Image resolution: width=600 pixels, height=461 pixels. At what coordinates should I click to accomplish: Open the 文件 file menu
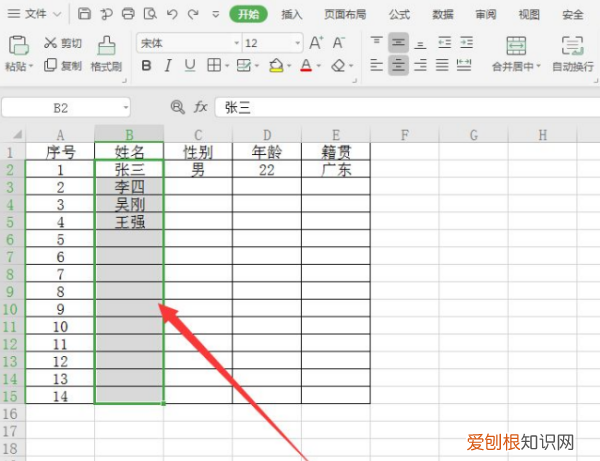coord(34,14)
